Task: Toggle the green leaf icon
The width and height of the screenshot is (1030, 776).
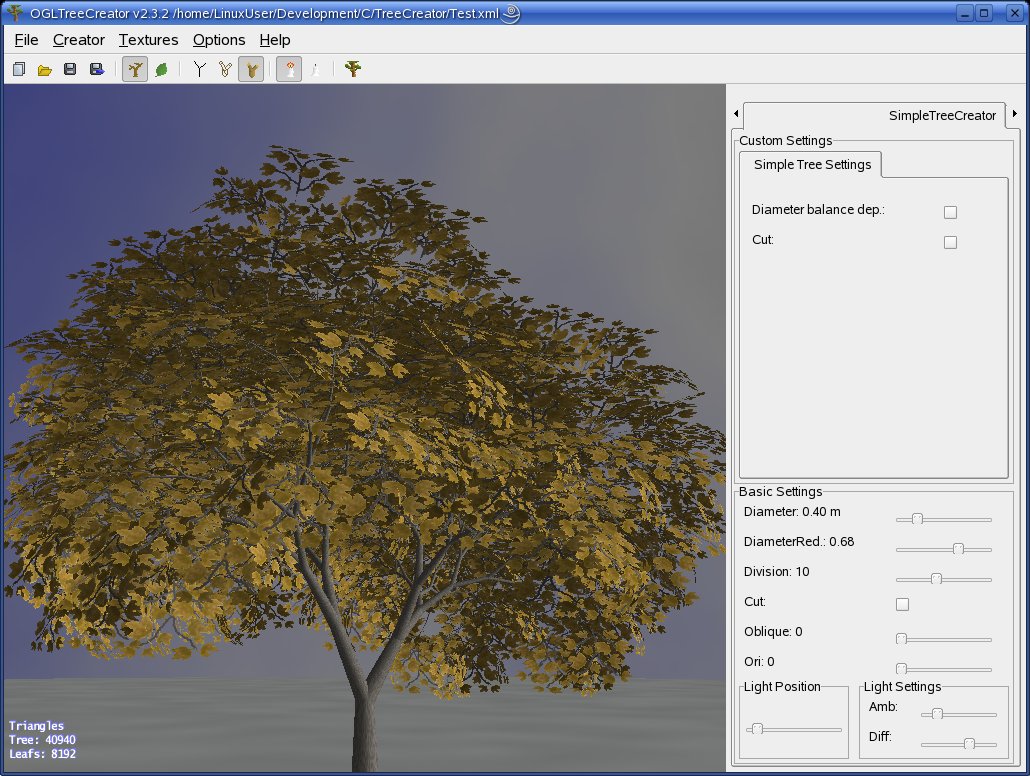Action: (x=160, y=69)
